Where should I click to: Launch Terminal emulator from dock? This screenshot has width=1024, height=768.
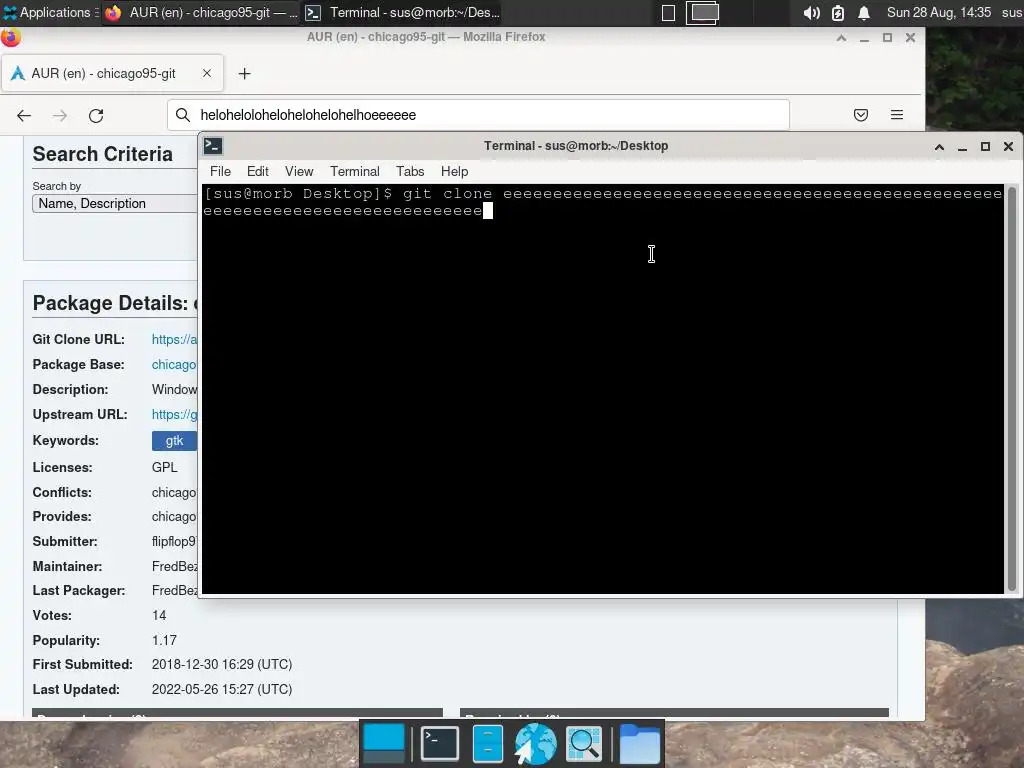tap(439, 743)
